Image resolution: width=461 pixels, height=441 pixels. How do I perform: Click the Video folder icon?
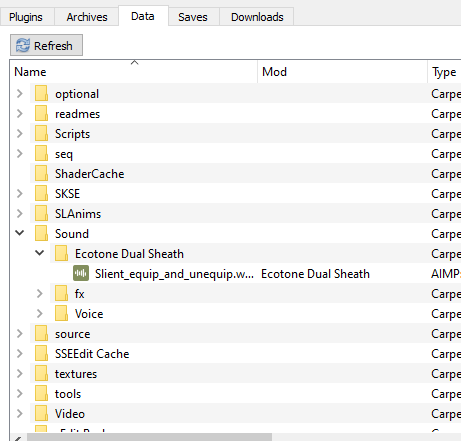click(x=41, y=413)
